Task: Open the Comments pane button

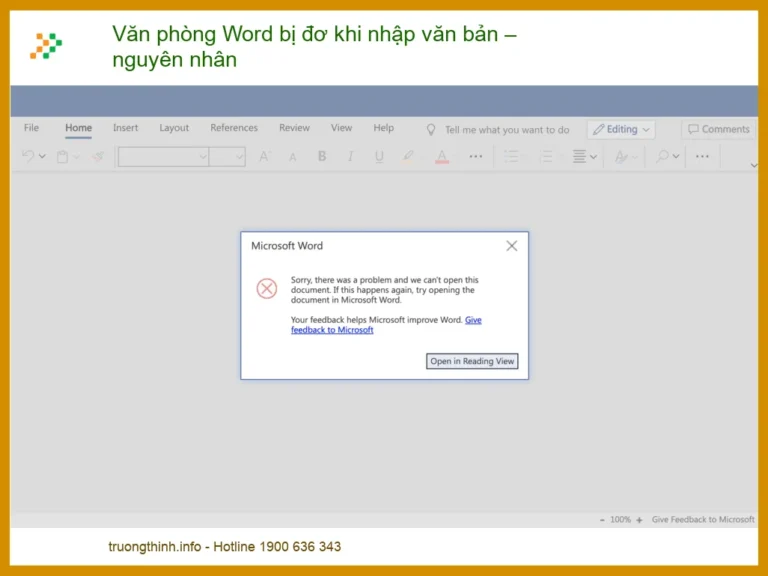Action: pyautogui.click(x=719, y=129)
